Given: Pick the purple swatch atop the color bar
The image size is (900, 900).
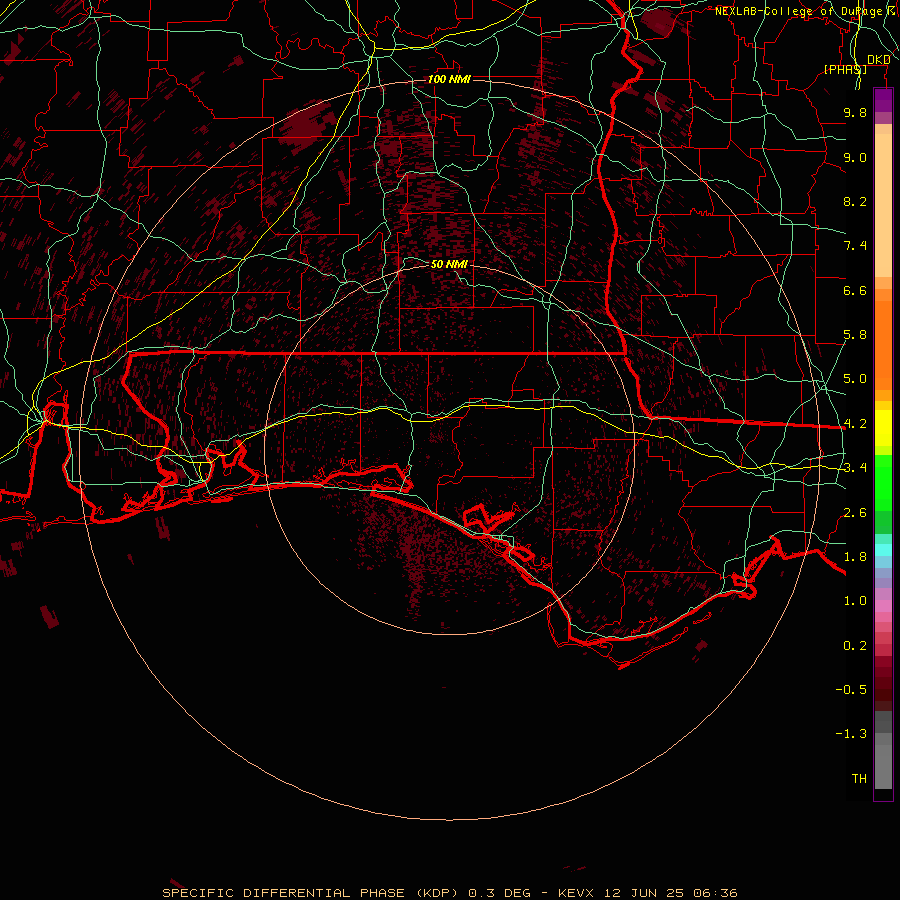Looking at the screenshot, I should tap(883, 100).
